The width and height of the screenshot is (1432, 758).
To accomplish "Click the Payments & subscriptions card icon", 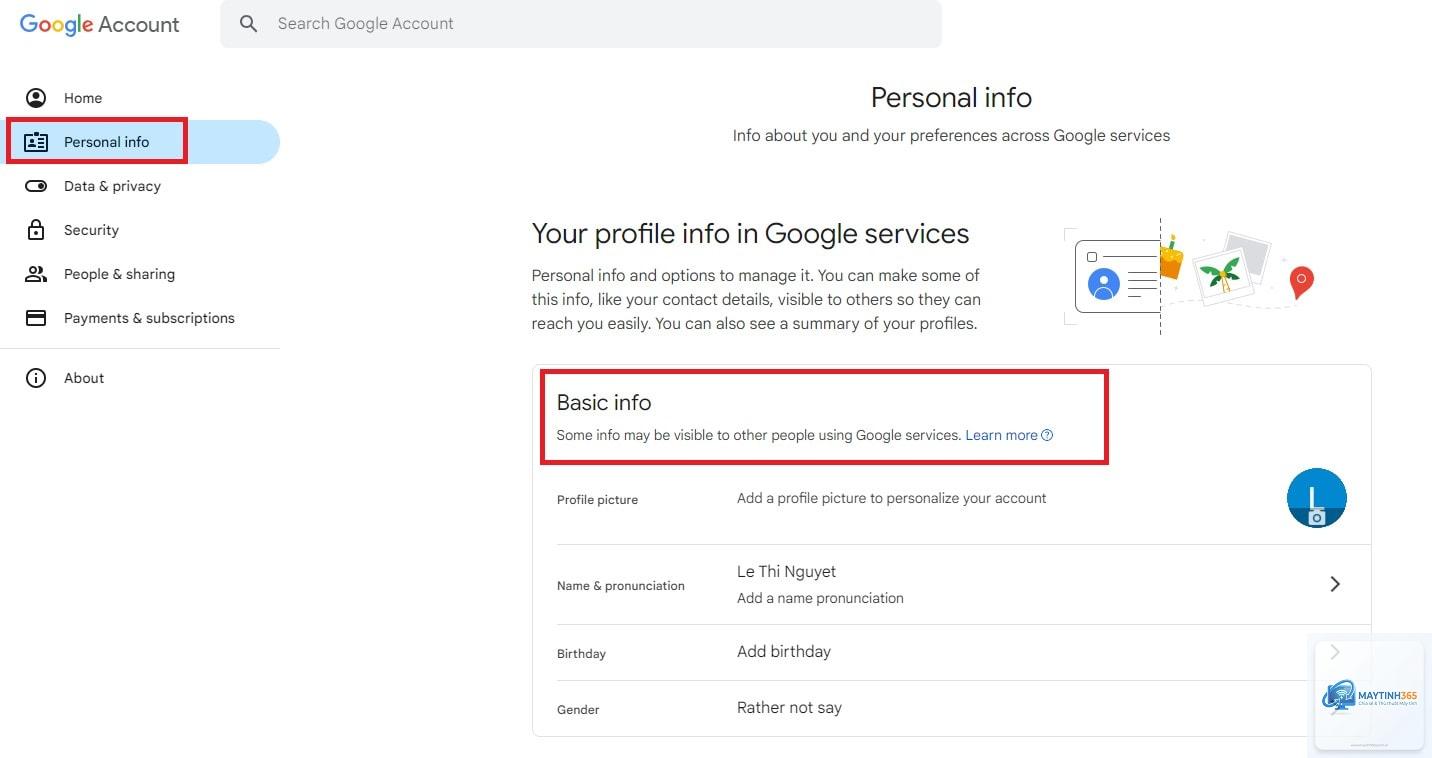I will (36, 318).
